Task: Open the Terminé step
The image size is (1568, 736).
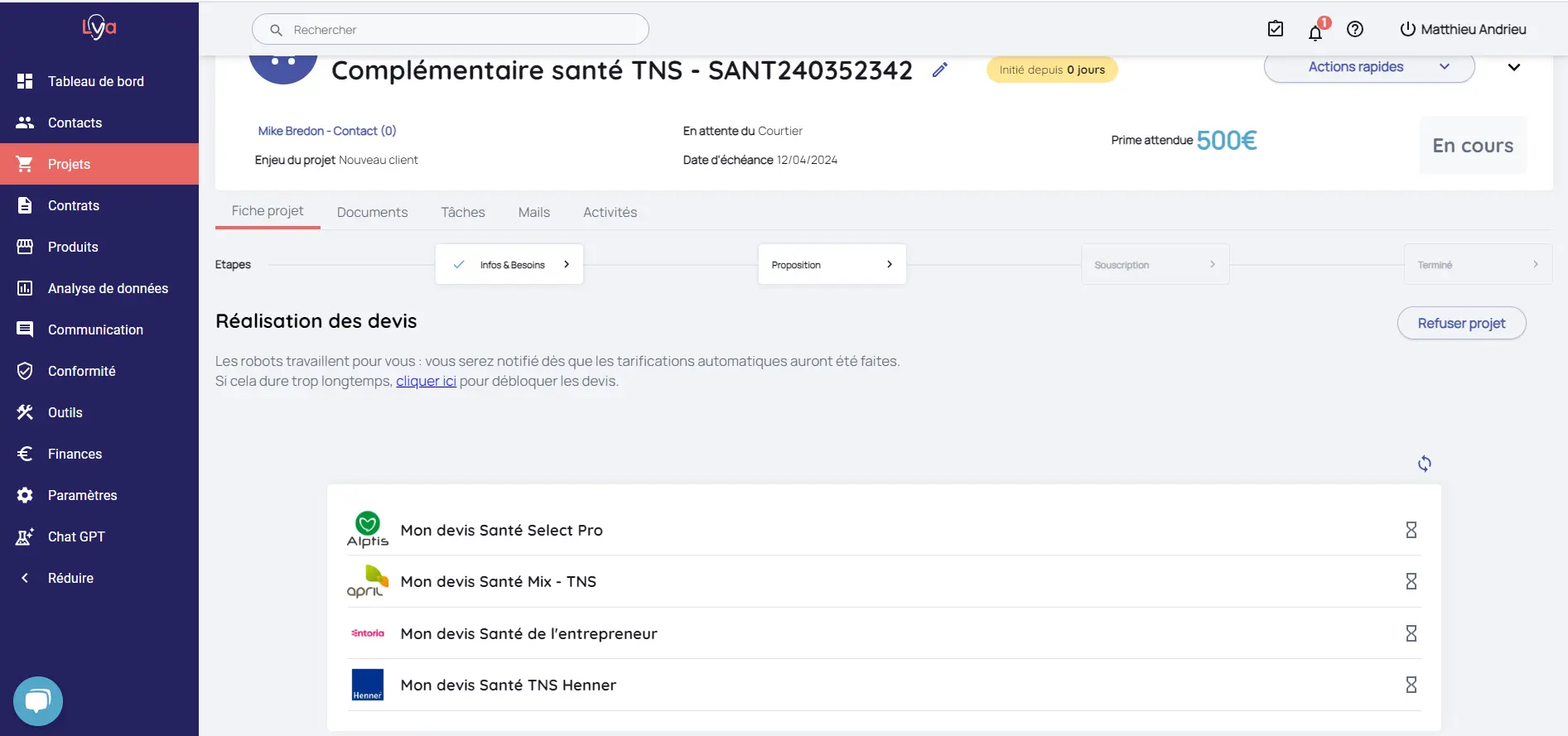Action: tap(1479, 265)
